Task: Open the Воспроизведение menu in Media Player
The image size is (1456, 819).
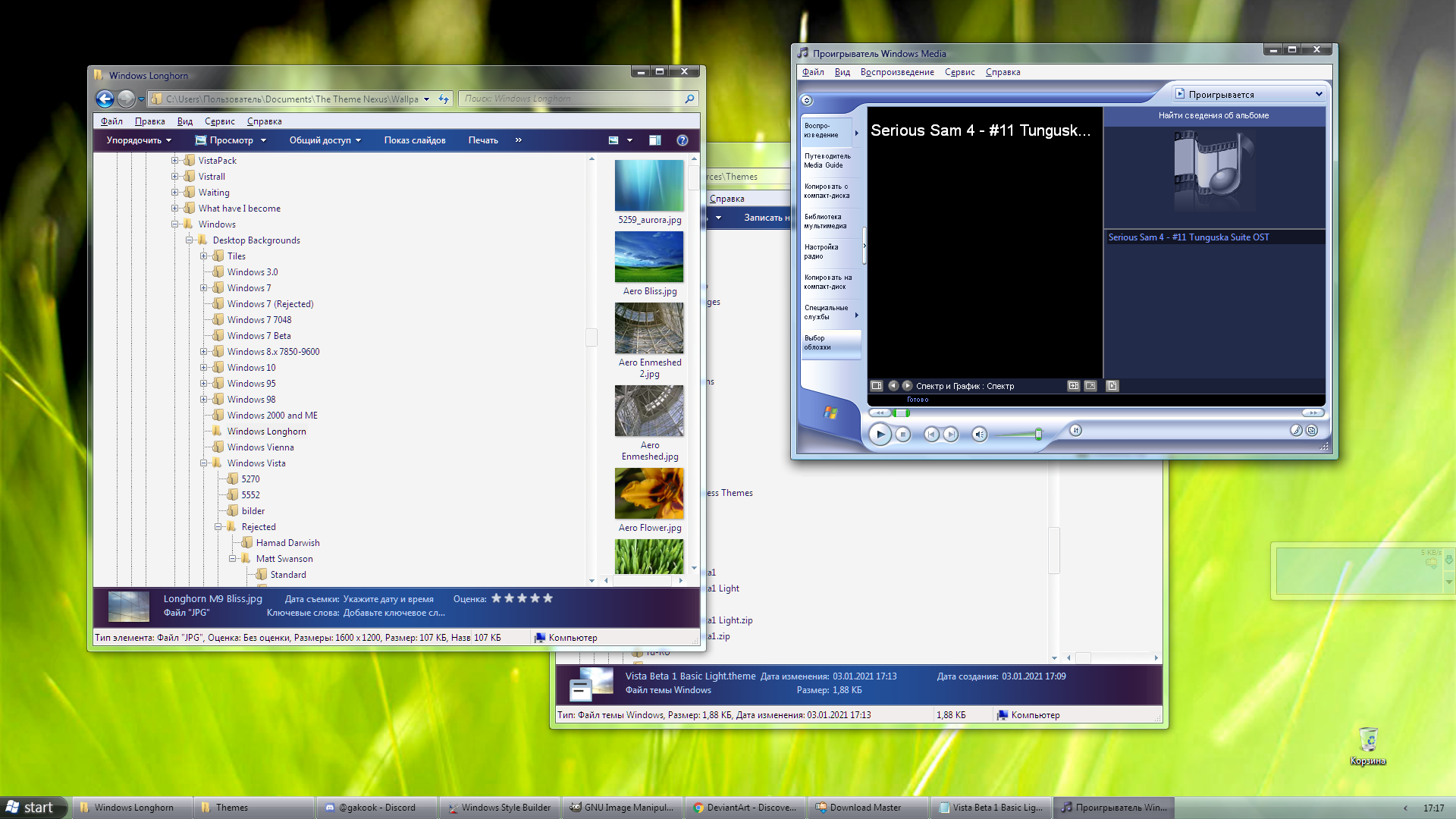Action: click(897, 72)
